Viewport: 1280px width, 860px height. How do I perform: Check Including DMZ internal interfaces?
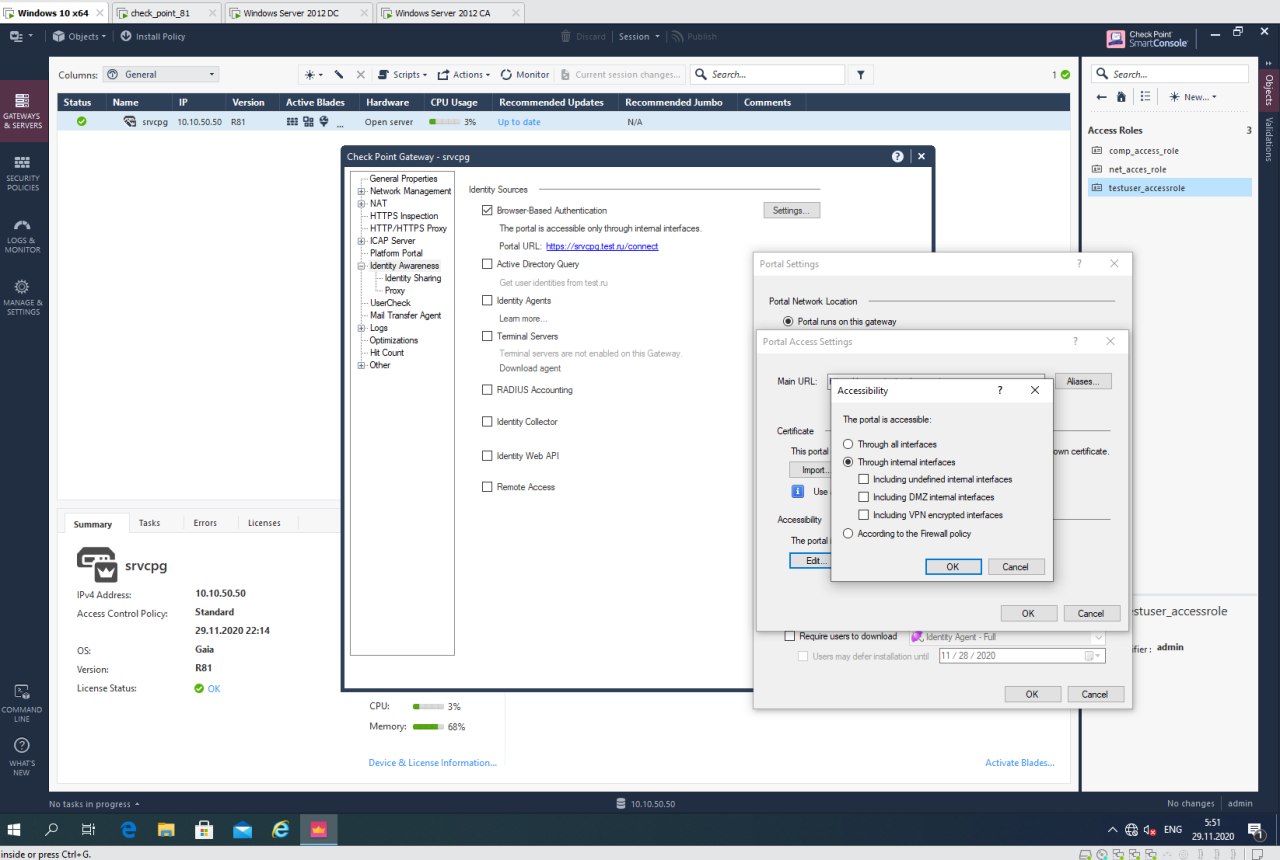coord(864,497)
